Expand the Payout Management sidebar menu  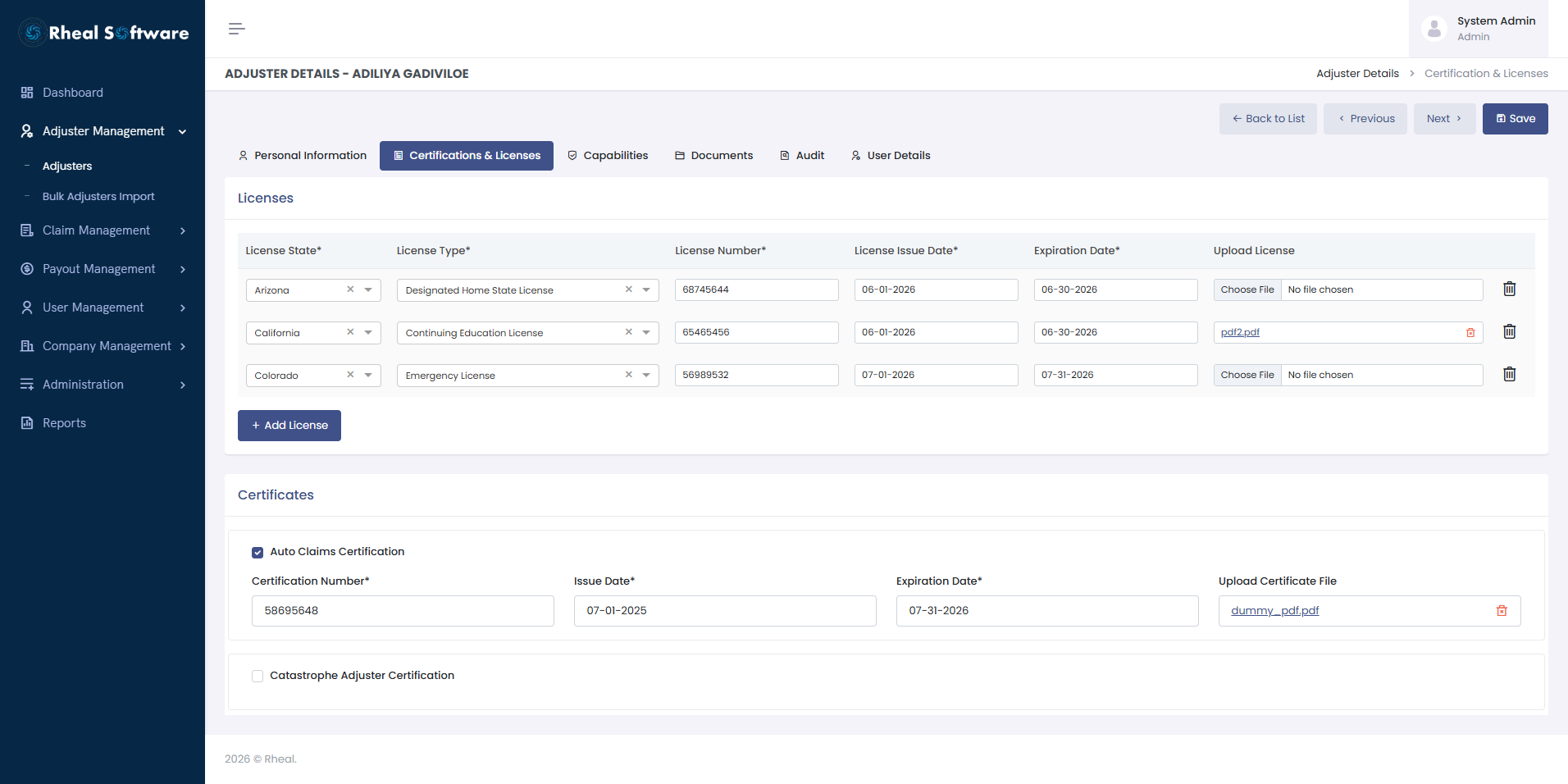(103, 269)
